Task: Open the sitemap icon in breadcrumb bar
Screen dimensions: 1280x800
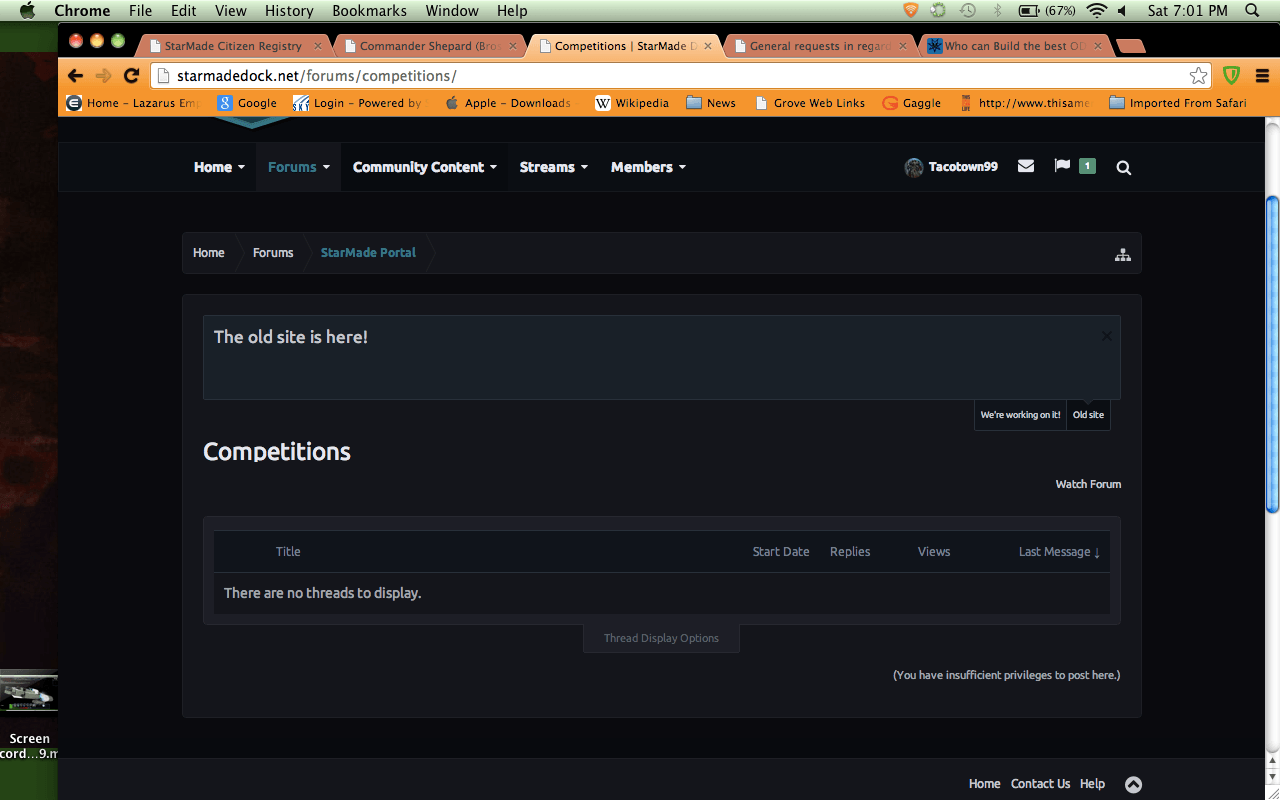Action: pos(1122,255)
